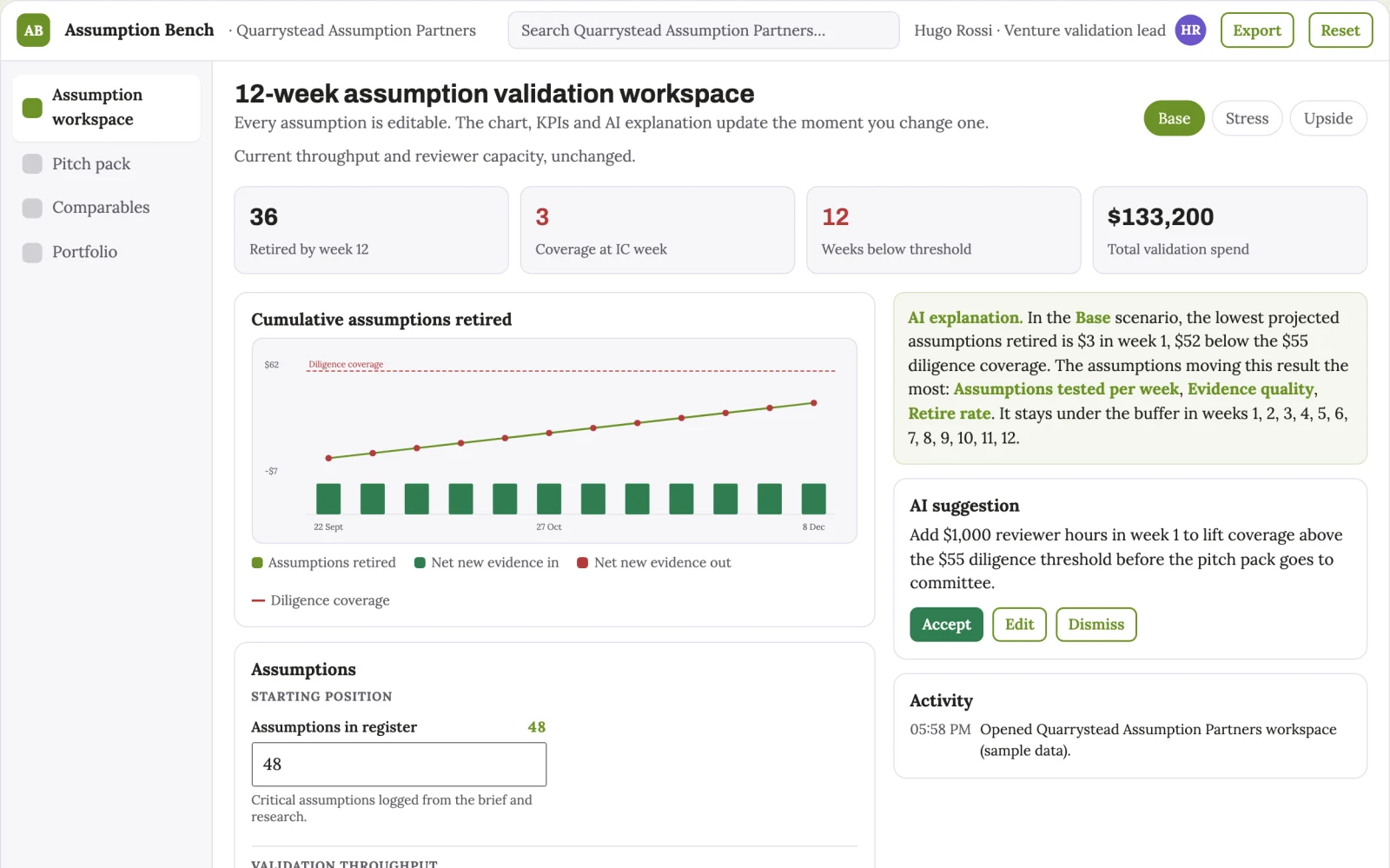Accept the AI suggestion
1390x868 pixels.
[x=946, y=625]
